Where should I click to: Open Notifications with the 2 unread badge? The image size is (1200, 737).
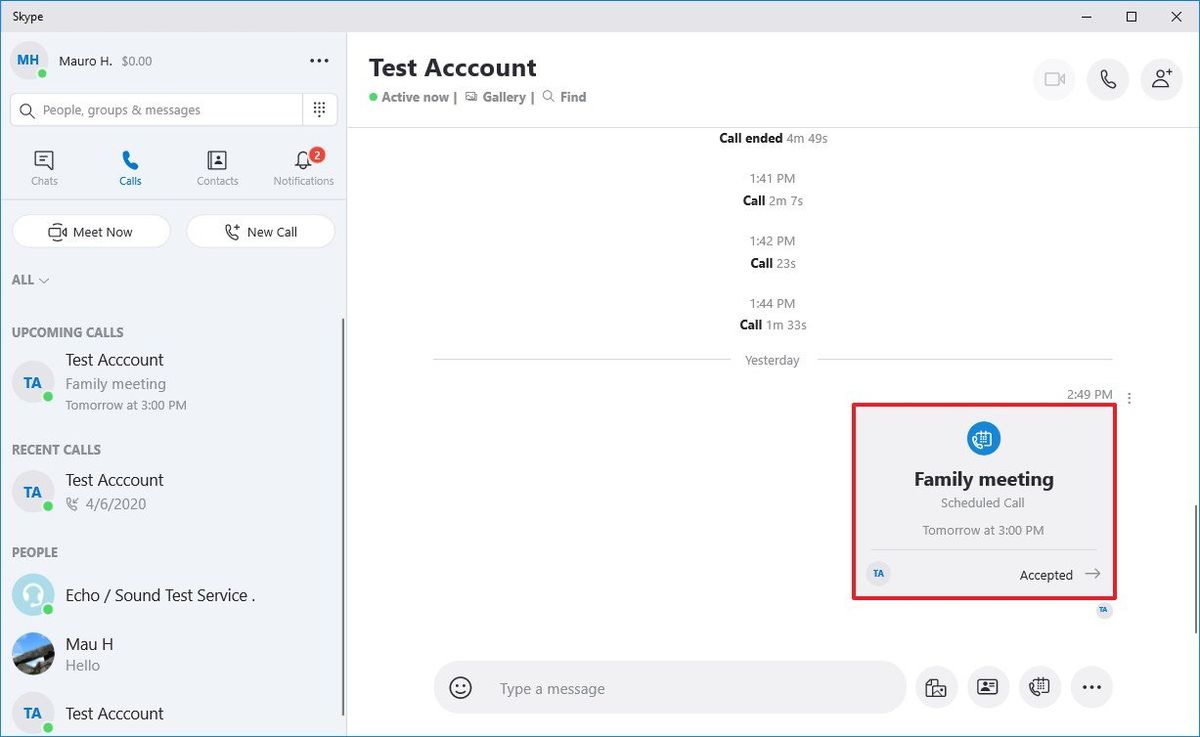tap(303, 166)
